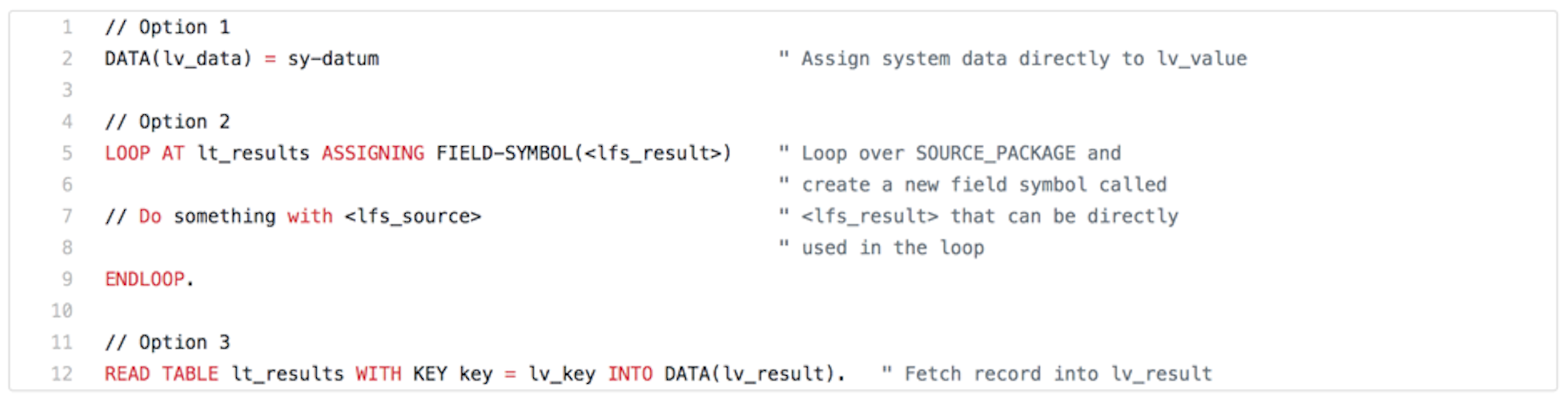Click the DATA(lv_data) declaration

(178, 59)
